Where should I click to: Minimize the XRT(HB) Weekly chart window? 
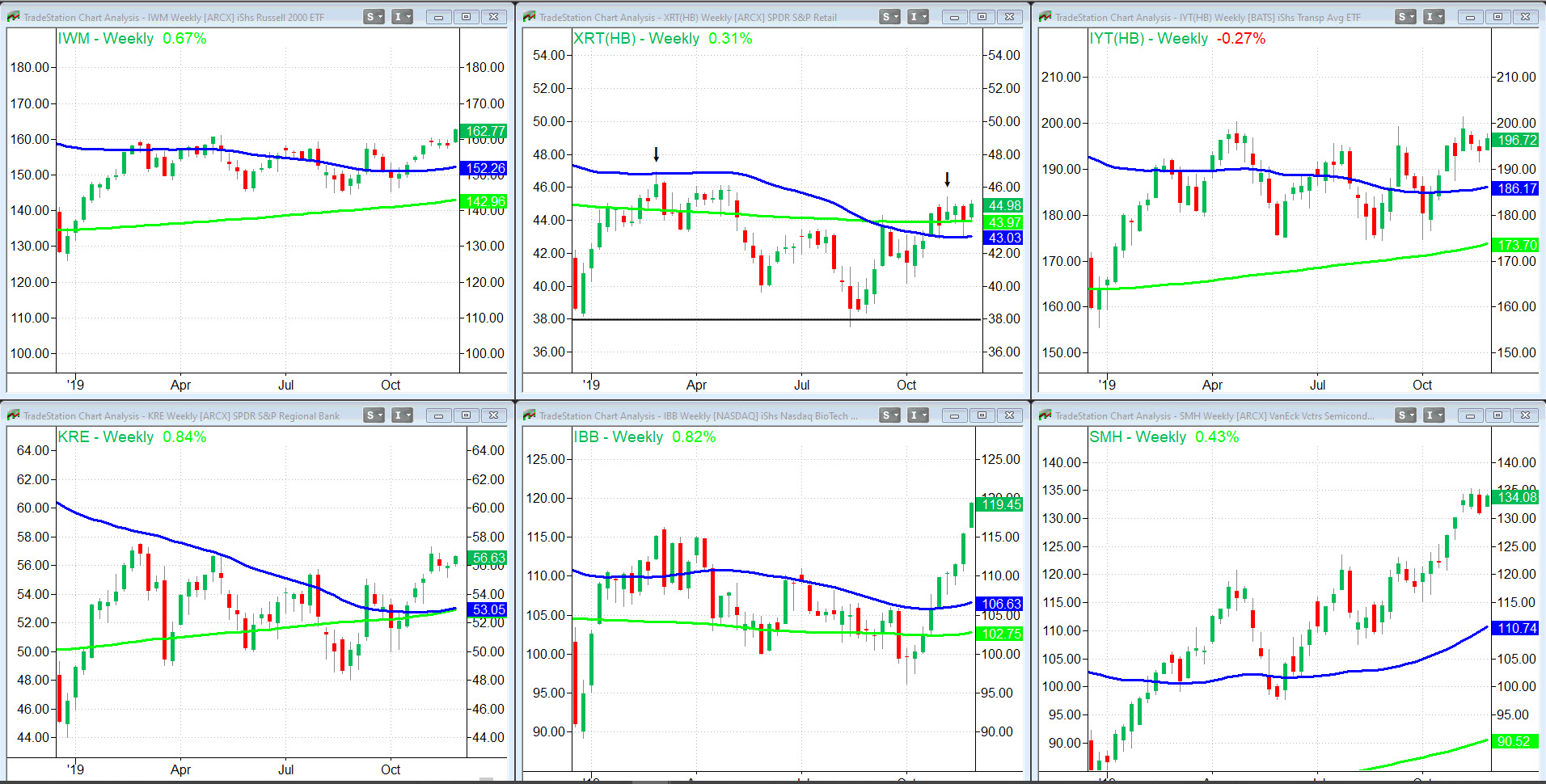pyautogui.click(x=954, y=17)
